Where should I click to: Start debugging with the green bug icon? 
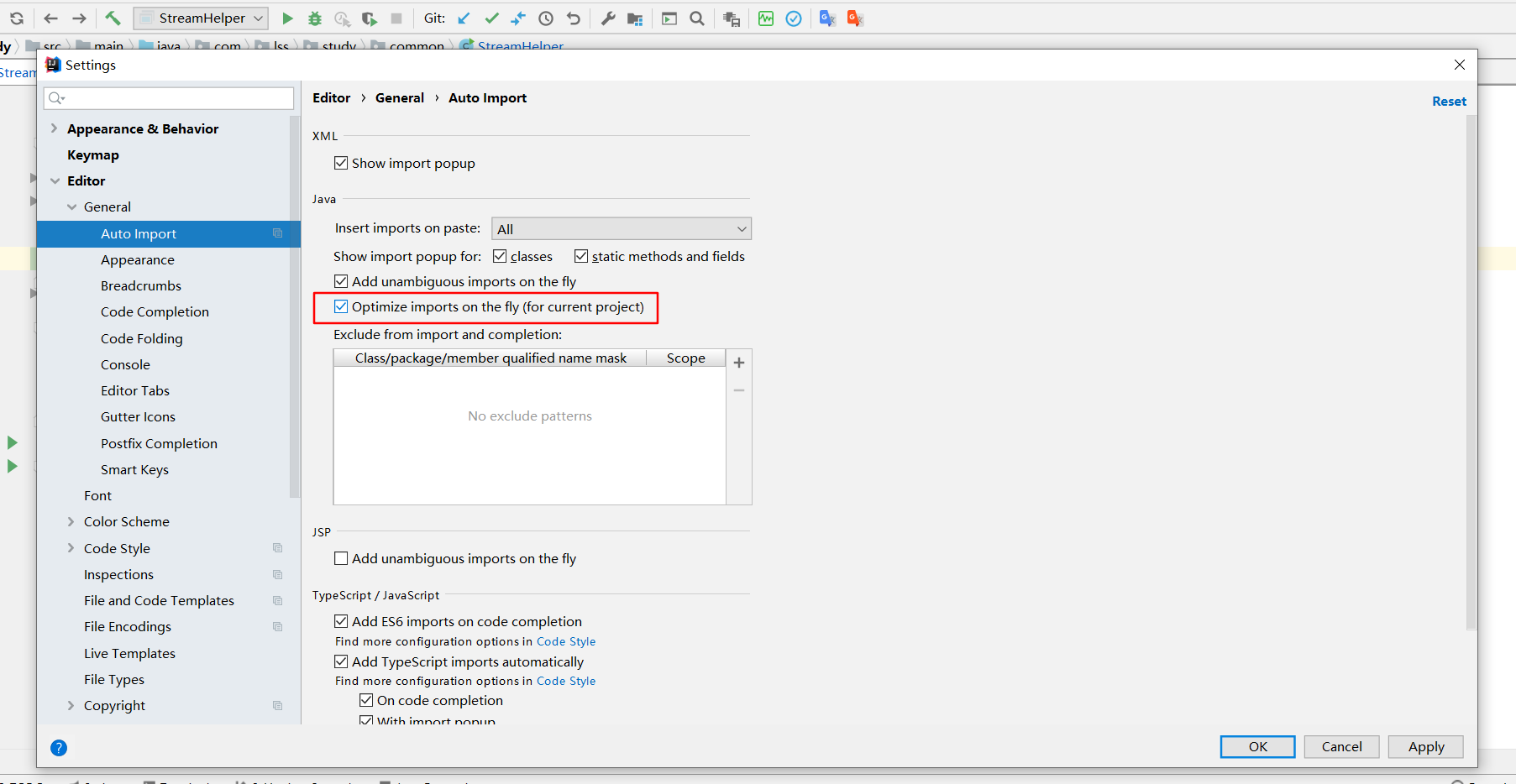pos(315,18)
